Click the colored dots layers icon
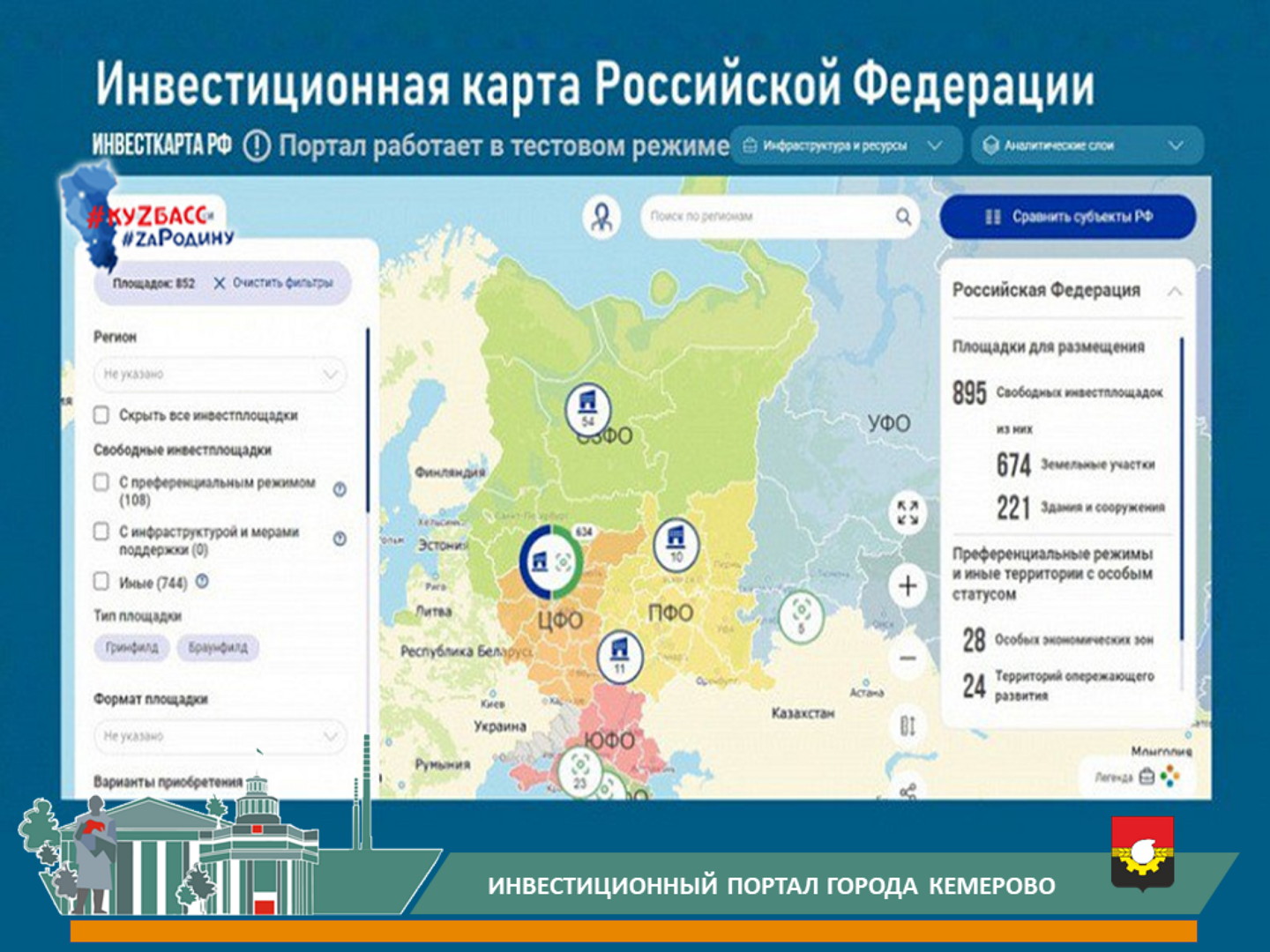This screenshot has width=1270, height=952. point(1170,776)
